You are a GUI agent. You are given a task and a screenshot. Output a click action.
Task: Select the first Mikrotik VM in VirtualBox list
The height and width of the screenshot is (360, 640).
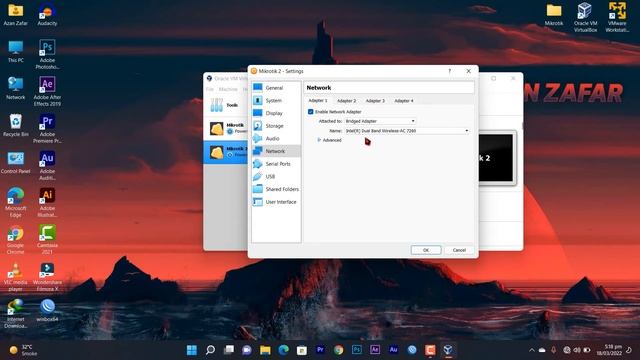click(x=225, y=128)
